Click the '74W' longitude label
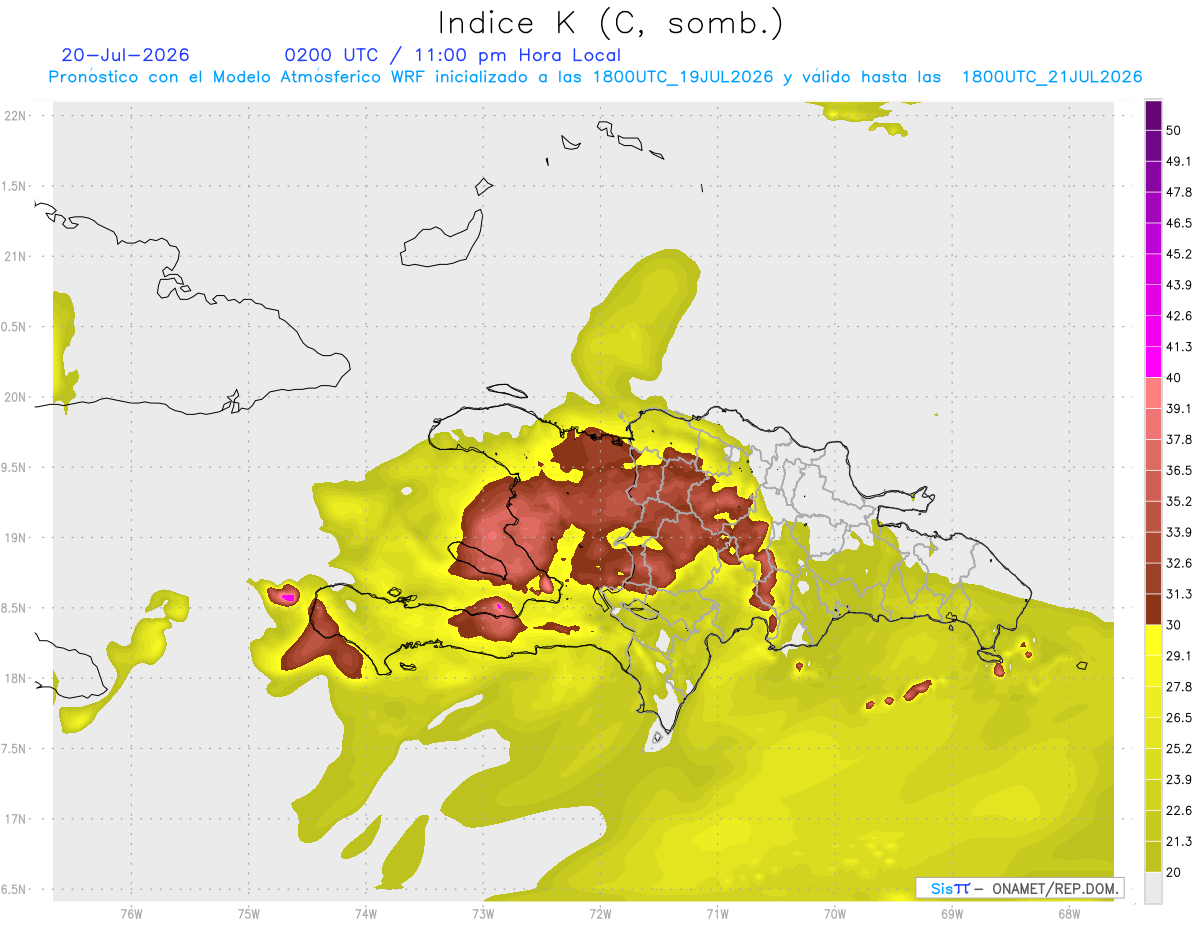The width and height of the screenshot is (1200, 927). coord(365,914)
